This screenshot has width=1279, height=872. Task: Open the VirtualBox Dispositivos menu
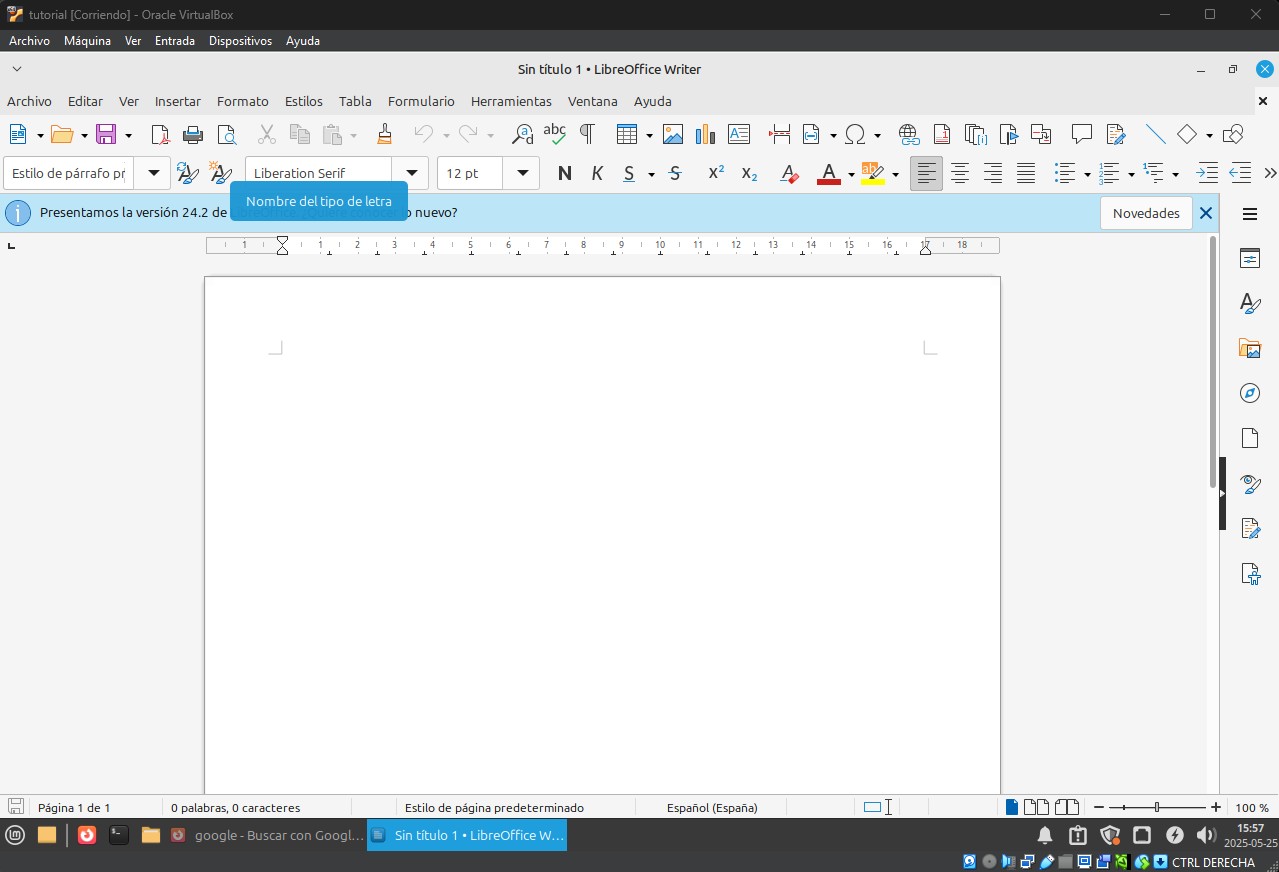pos(240,41)
